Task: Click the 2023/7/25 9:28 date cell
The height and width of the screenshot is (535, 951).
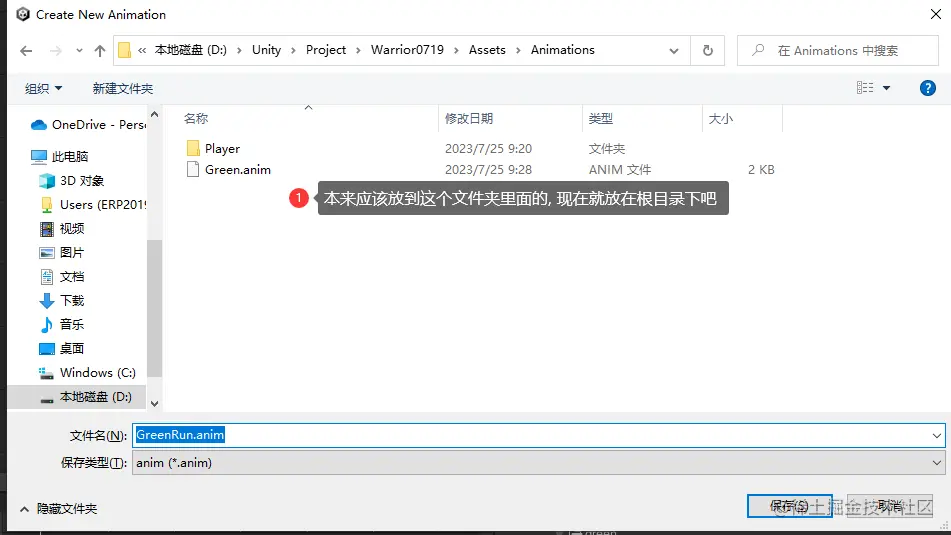Action: (x=488, y=170)
